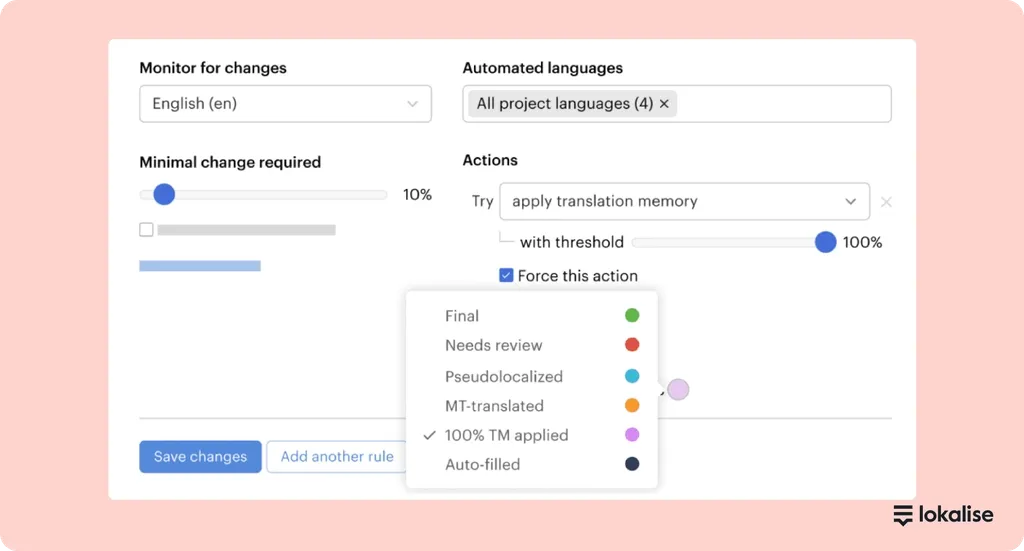Click the Lokalise logo

(942, 515)
